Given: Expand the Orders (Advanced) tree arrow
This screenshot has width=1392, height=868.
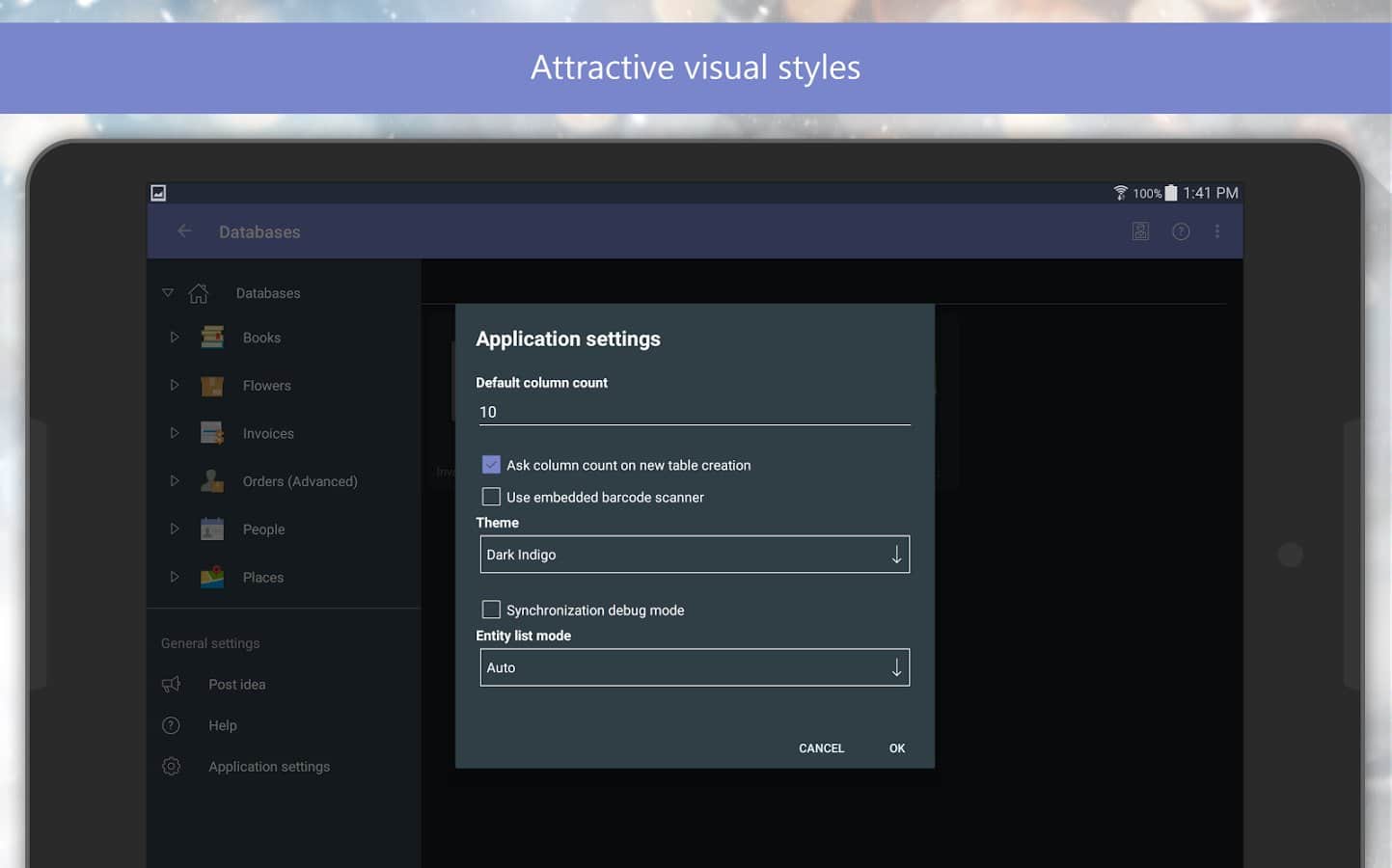Looking at the screenshot, I should (x=175, y=480).
